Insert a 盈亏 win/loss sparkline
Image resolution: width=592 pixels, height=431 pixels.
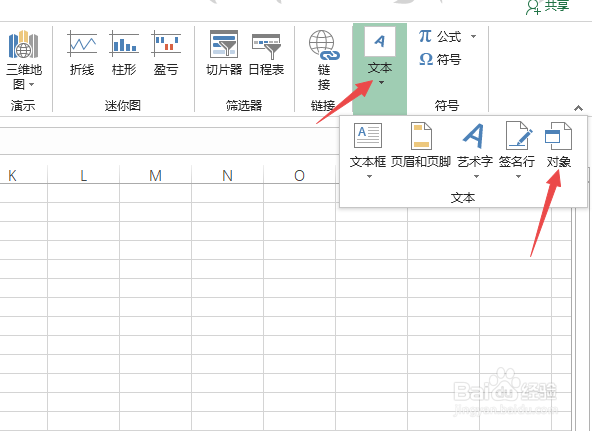pos(166,53)
